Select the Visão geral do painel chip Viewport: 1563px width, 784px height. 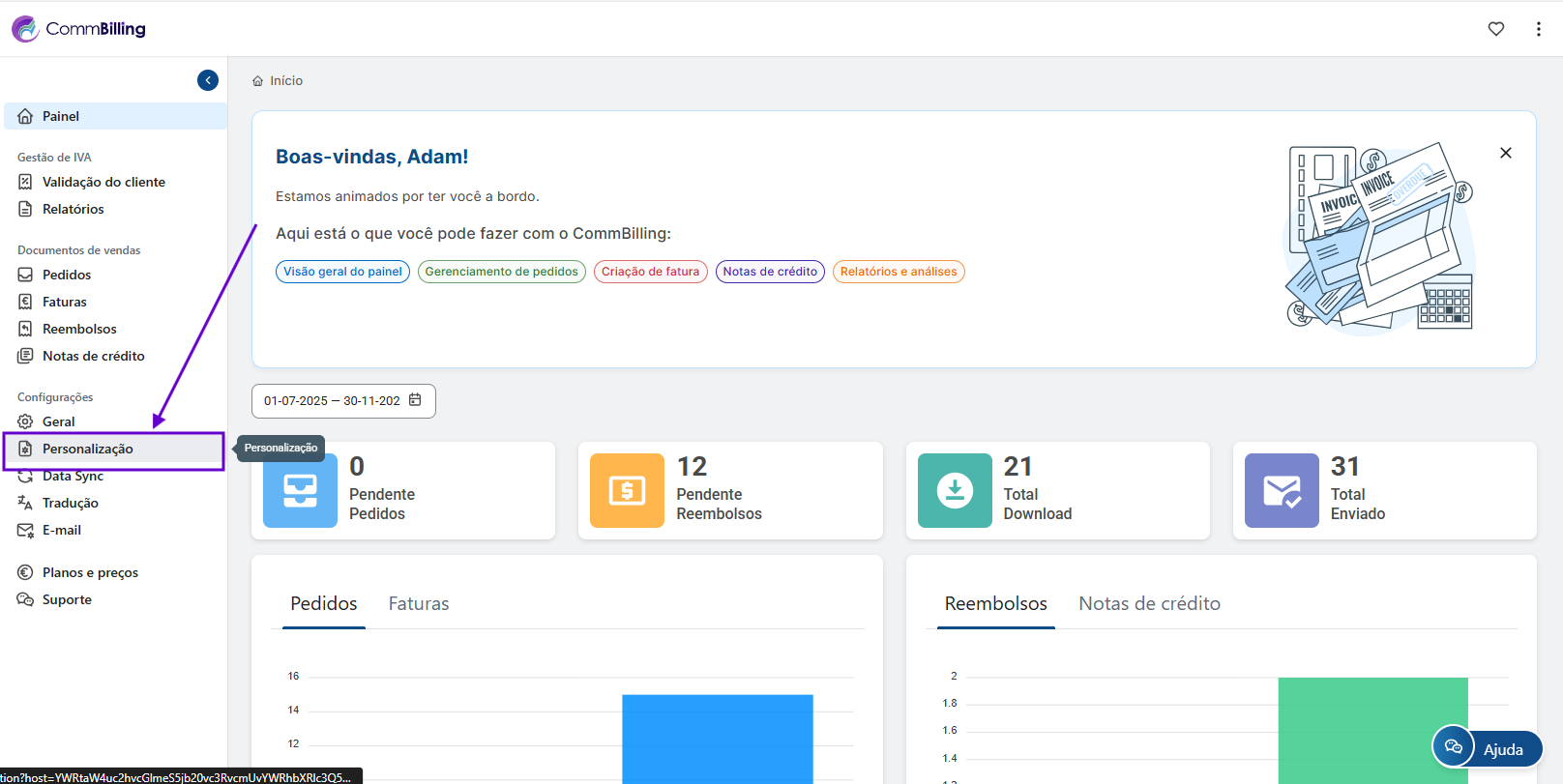(342, 272)
